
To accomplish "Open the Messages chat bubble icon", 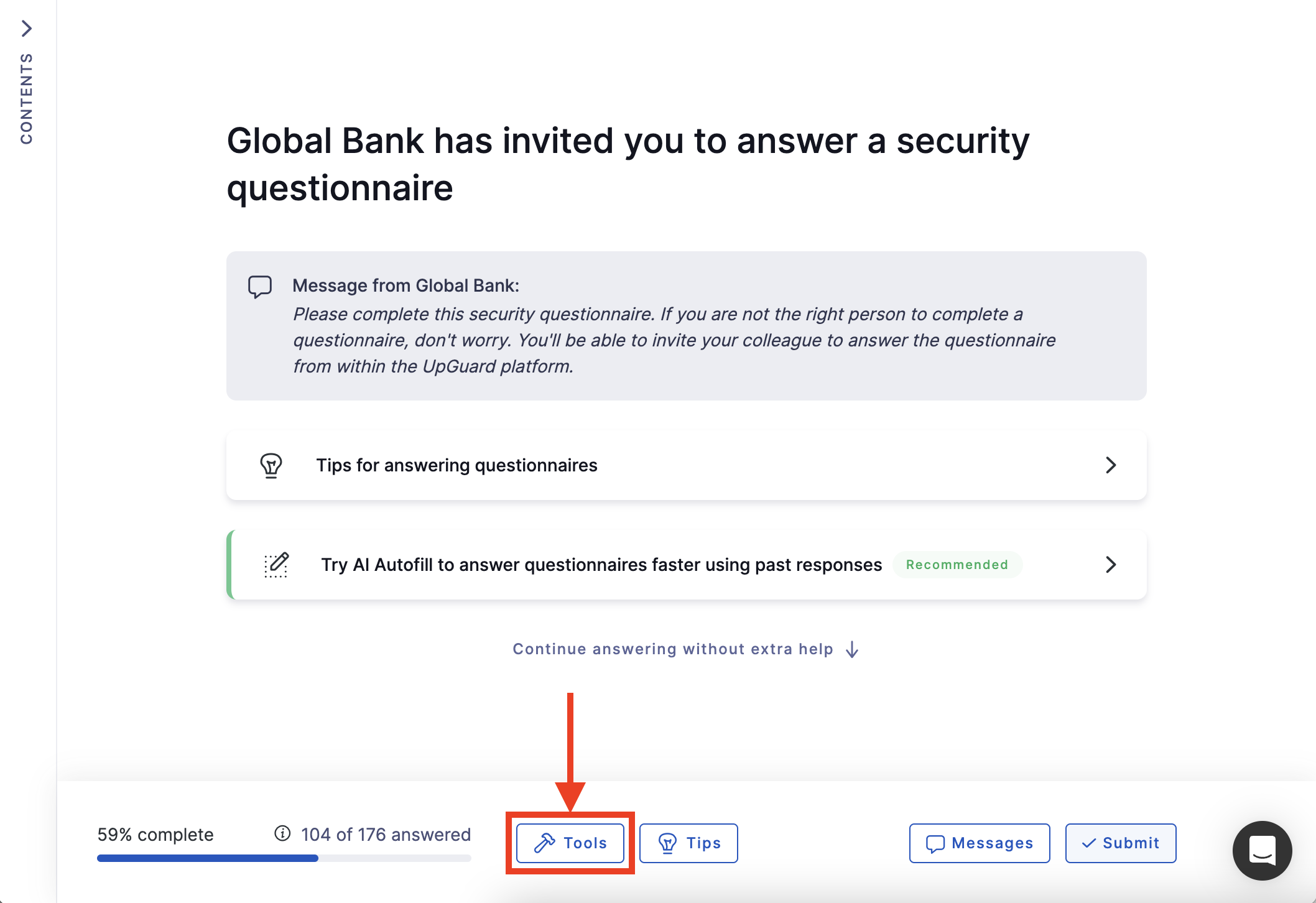I will coord(935,843).
